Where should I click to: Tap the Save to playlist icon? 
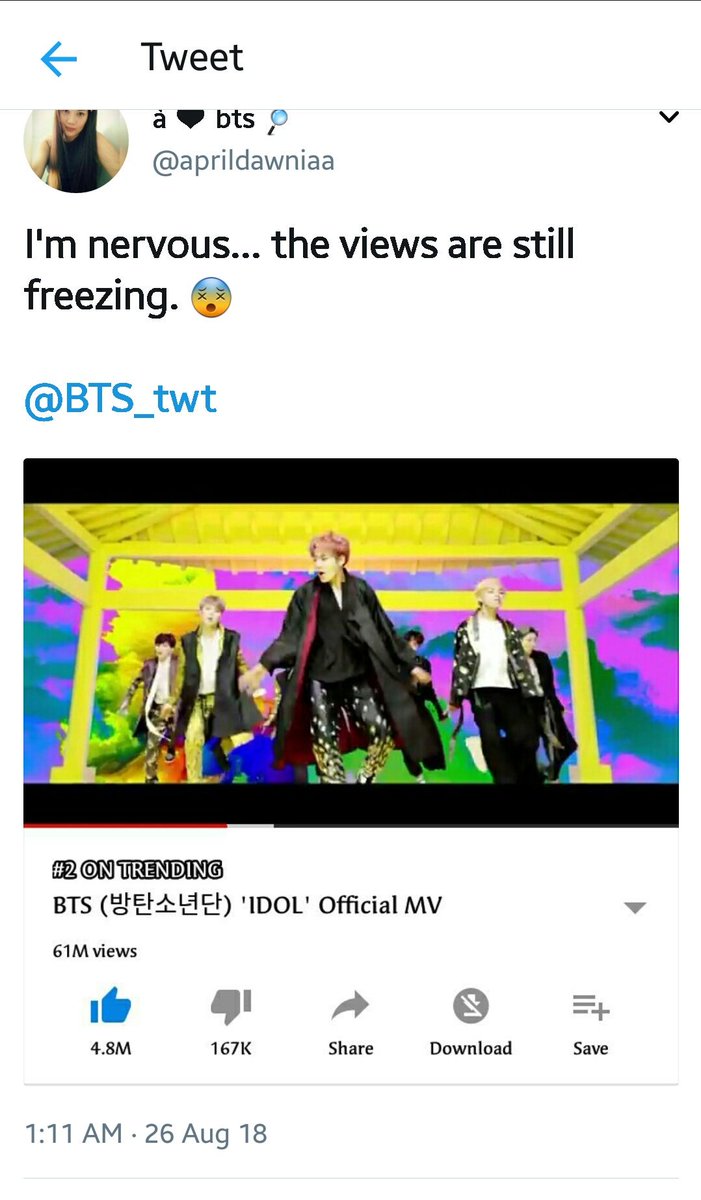pyautogui.click(x=590, y=1007)
